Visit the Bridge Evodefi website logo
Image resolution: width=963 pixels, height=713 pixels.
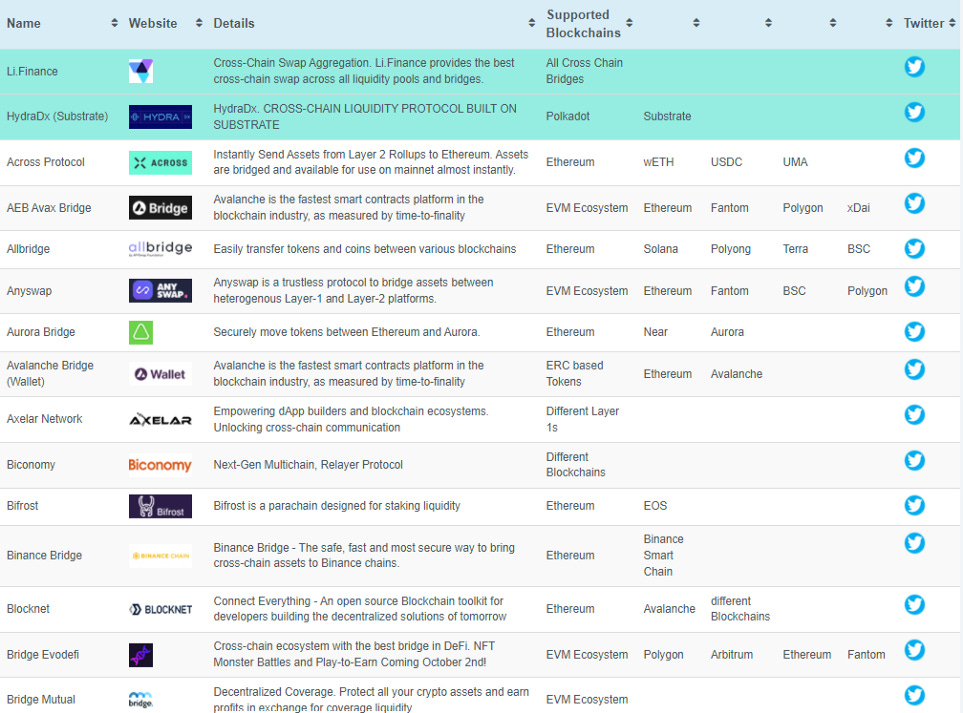pyautogui.click(x=141, y=655)
